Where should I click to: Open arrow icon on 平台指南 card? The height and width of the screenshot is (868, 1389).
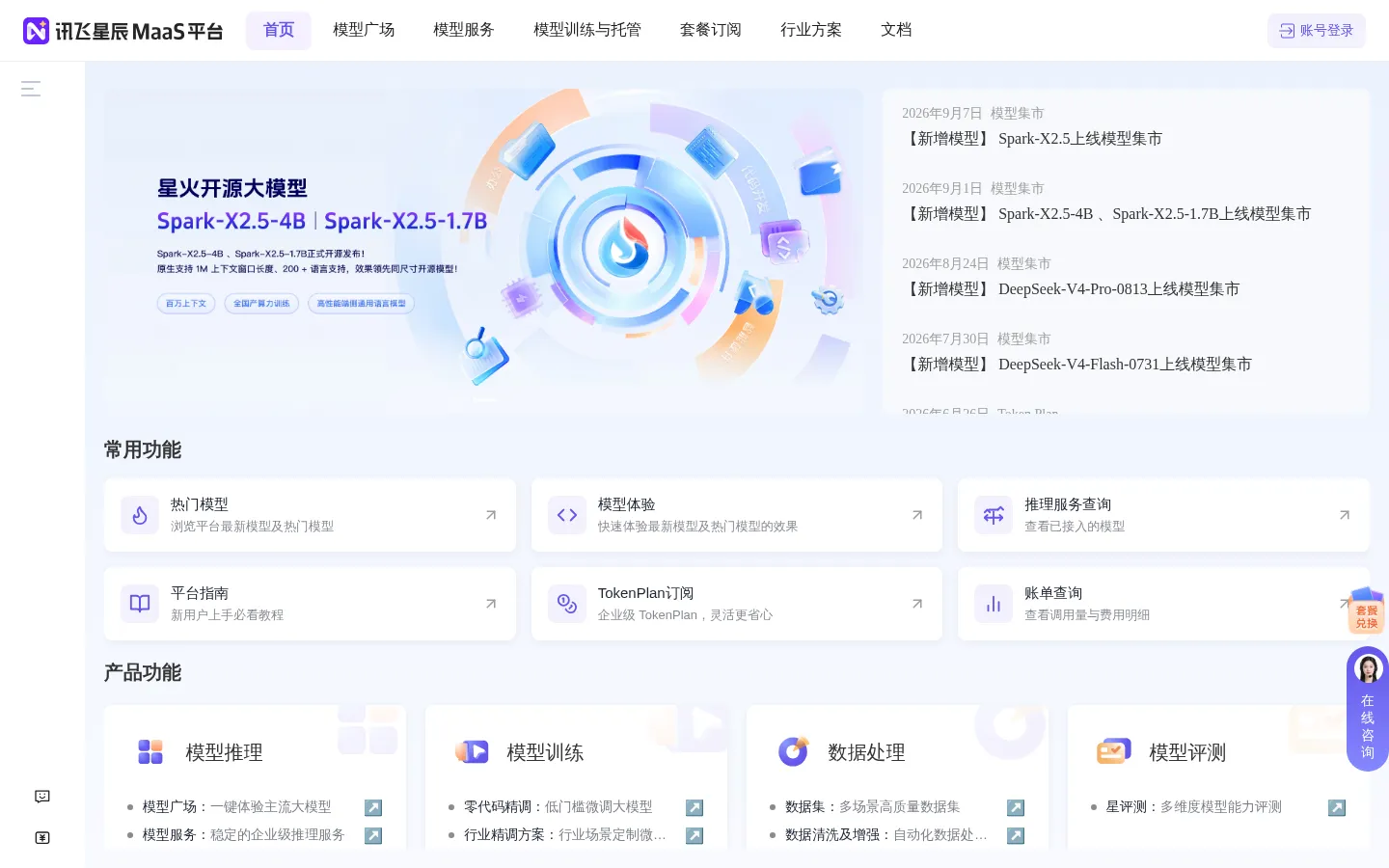click(491, 604)
